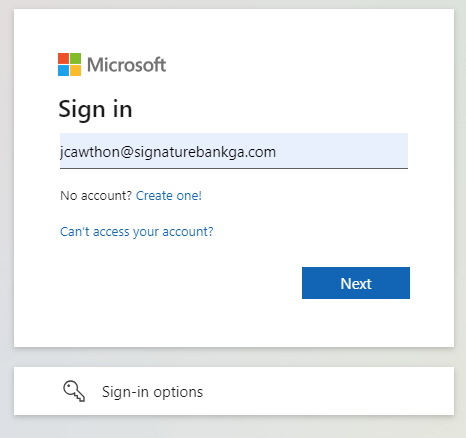The height and width of the screenshot is (438, 466).
Task: Focus the email address input field
Action: (x=234, y=151)
